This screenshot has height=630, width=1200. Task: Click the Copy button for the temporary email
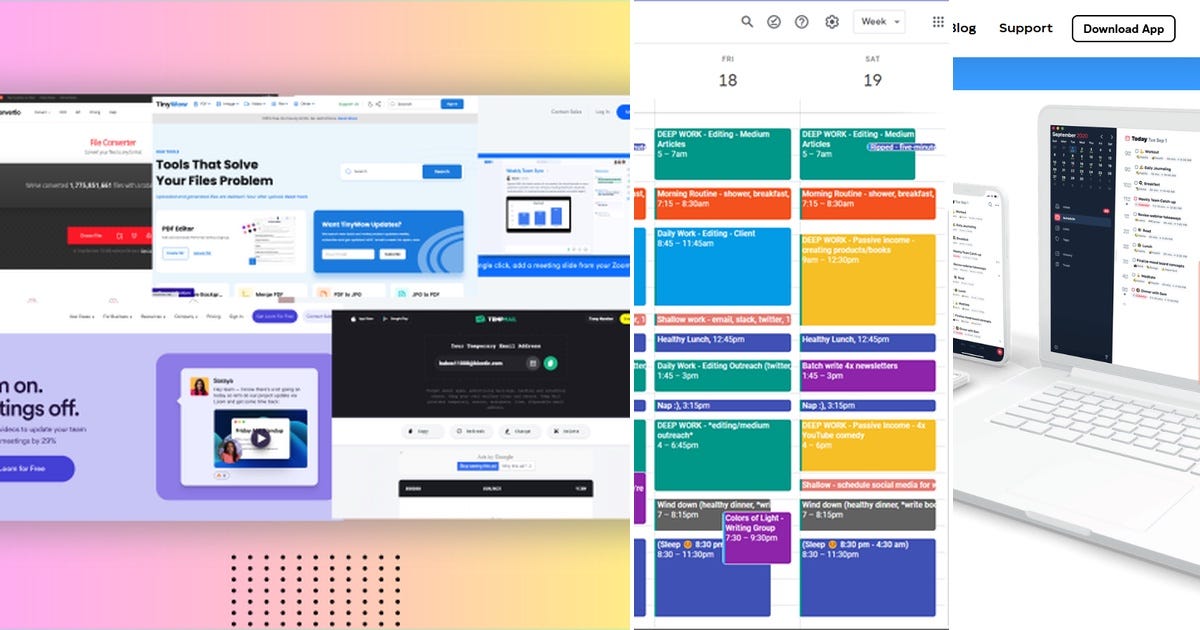(x=422, y=431)
